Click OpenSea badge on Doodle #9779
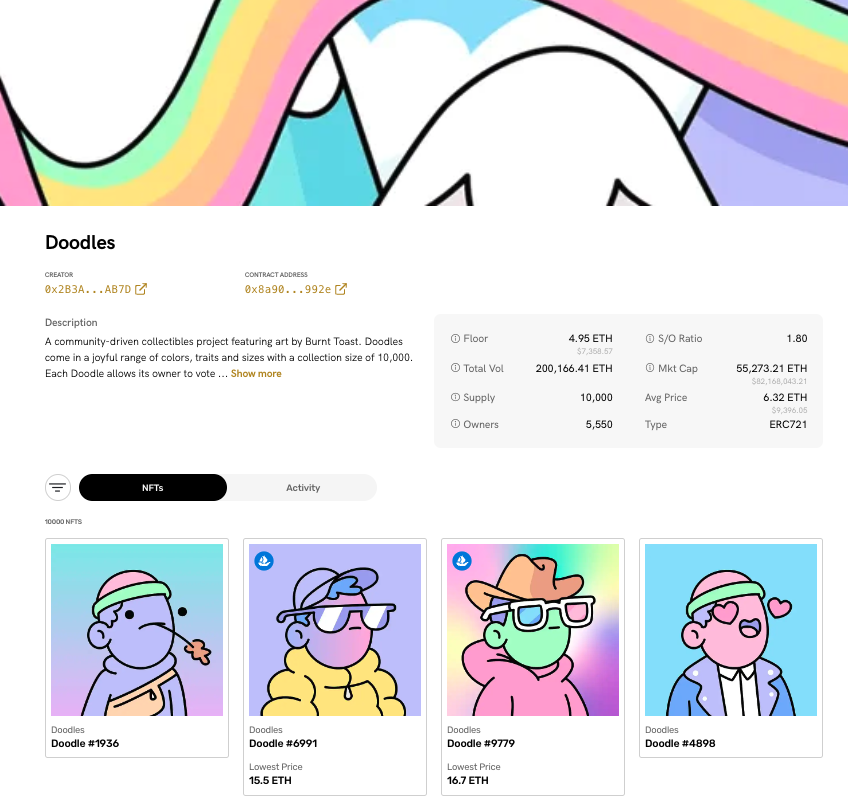This screenshot has width=848, height=807. tap(462, 560)
